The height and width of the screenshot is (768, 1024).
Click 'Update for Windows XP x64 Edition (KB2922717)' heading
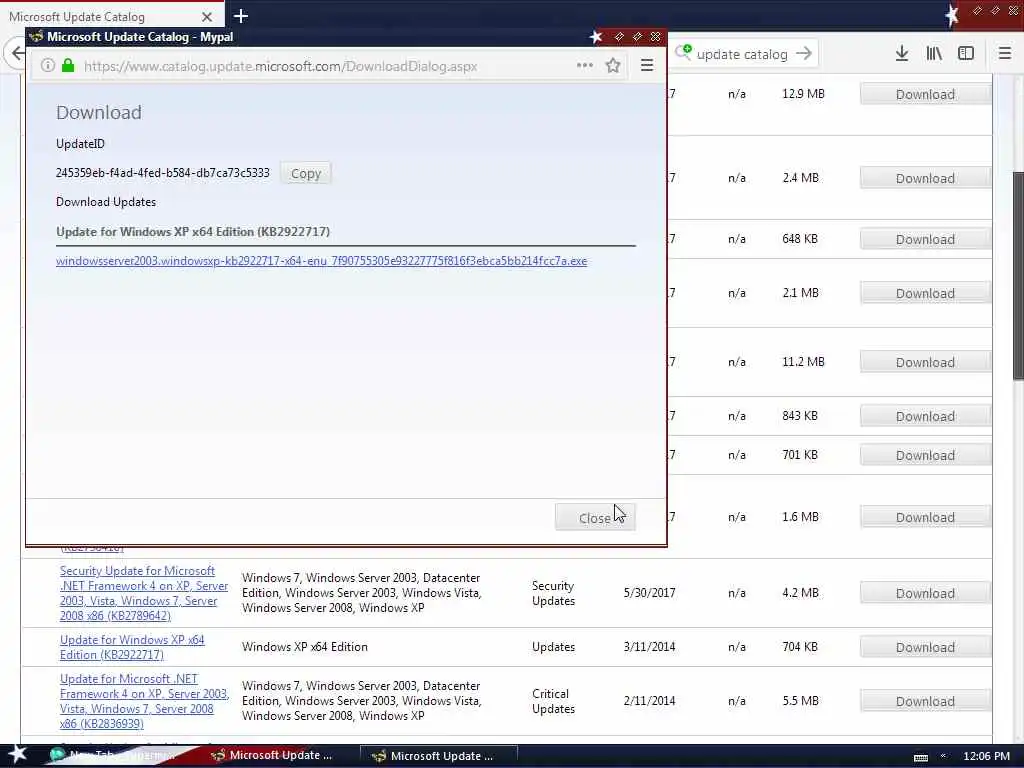pos(193,232)
